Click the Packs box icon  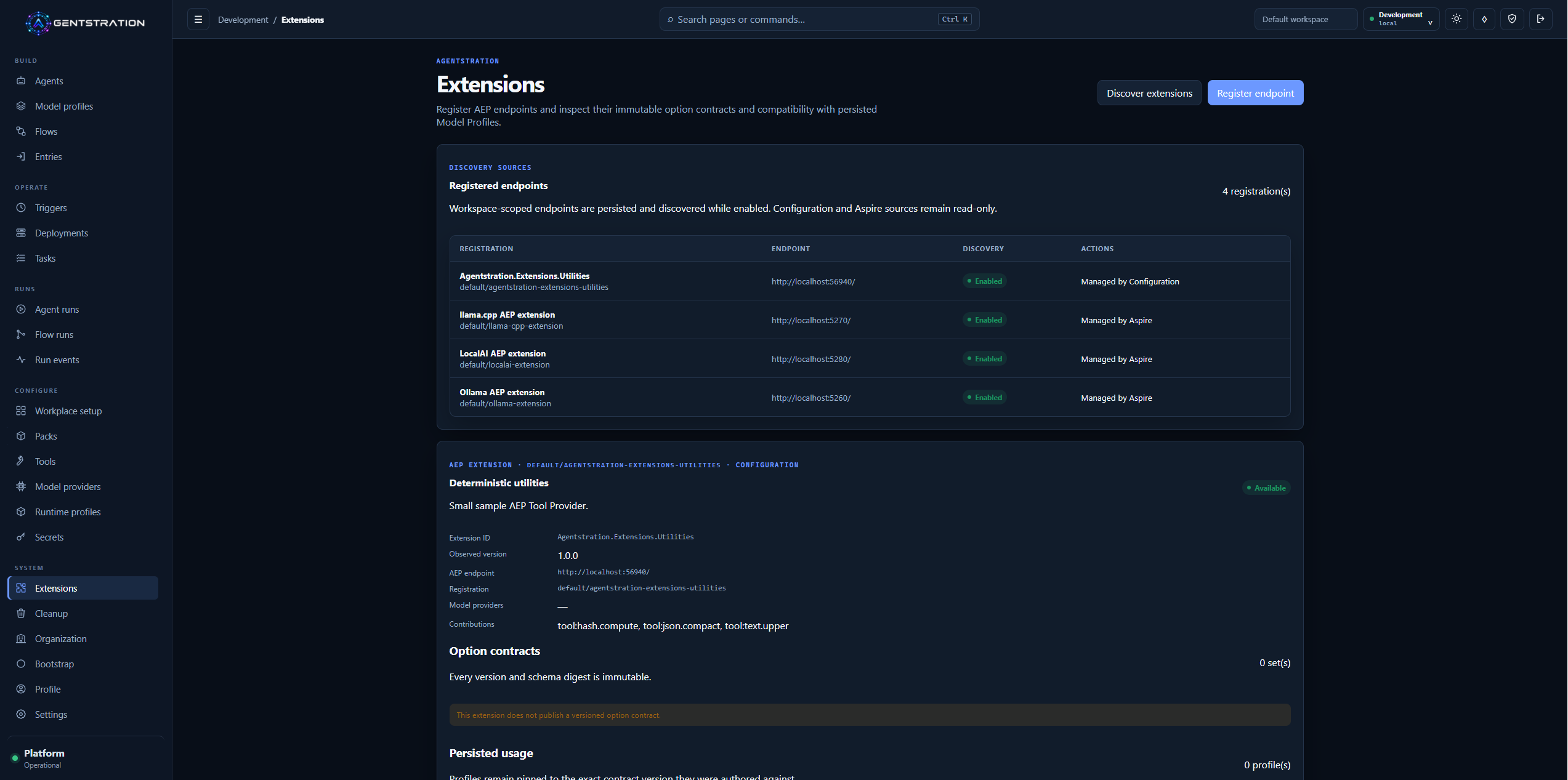pos(21,436)
